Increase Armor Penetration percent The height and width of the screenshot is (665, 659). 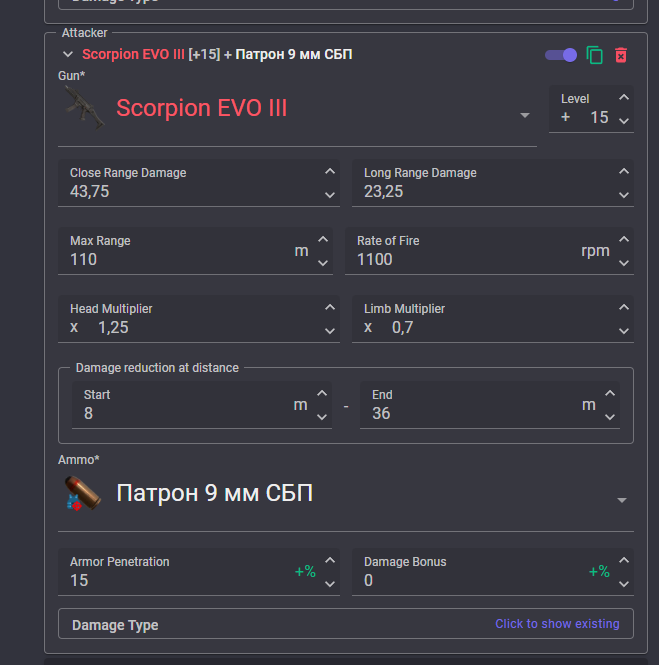point(330,560)
